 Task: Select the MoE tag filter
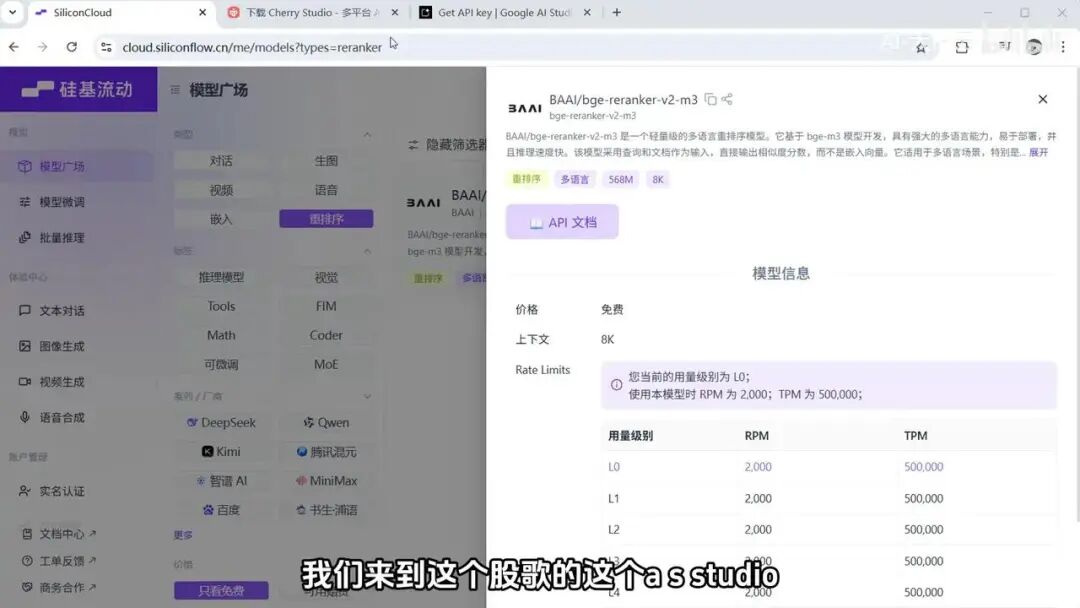click(326, 364)
